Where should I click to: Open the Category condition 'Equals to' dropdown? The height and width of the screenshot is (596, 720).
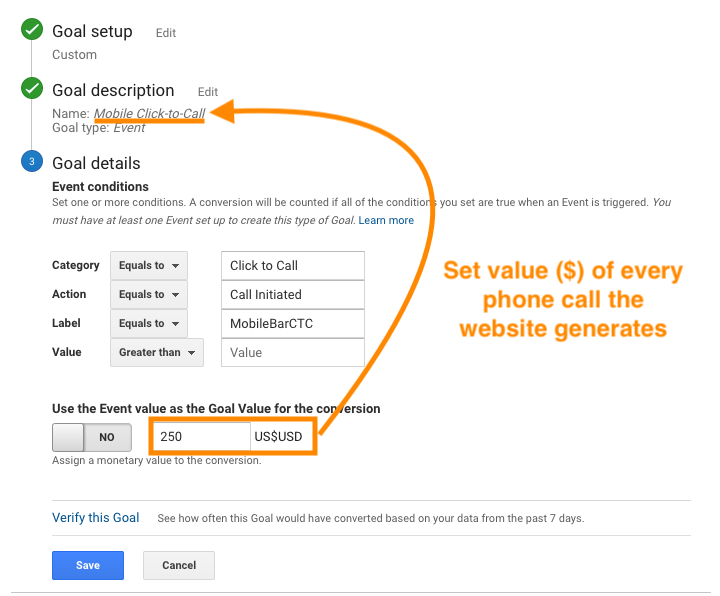tap(148, 266)
